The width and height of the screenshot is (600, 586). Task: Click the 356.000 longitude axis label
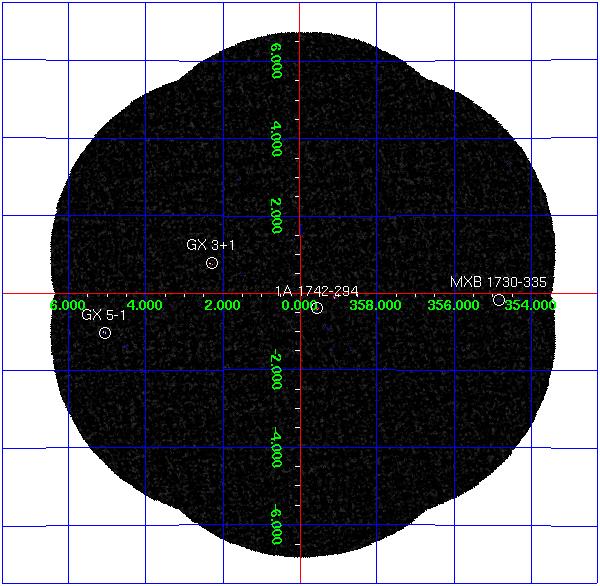tap(453, 305)
